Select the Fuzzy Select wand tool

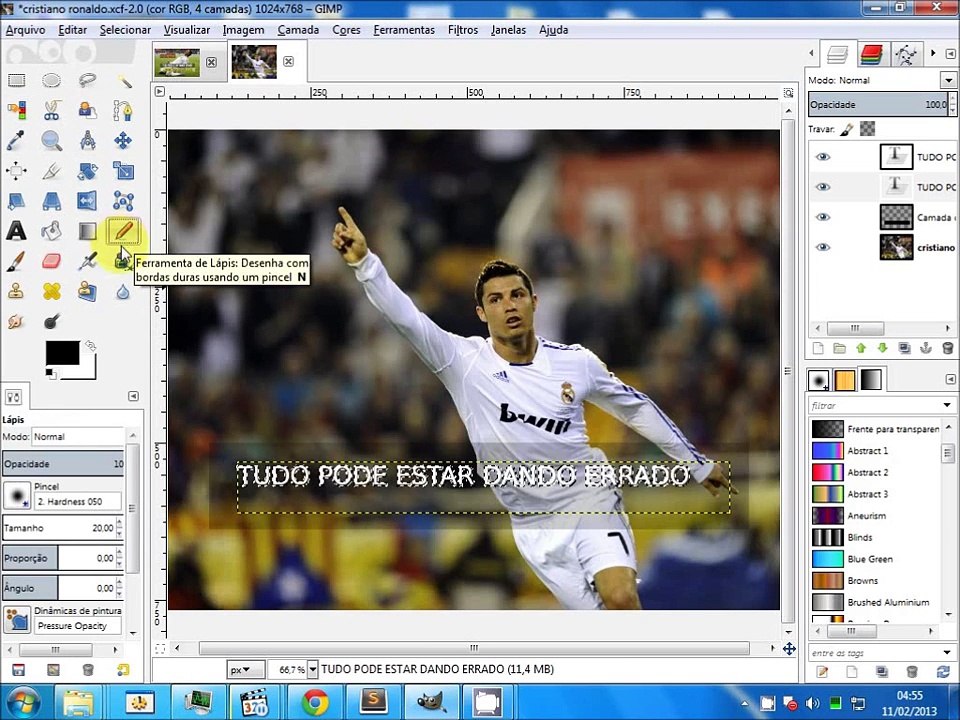124,80
